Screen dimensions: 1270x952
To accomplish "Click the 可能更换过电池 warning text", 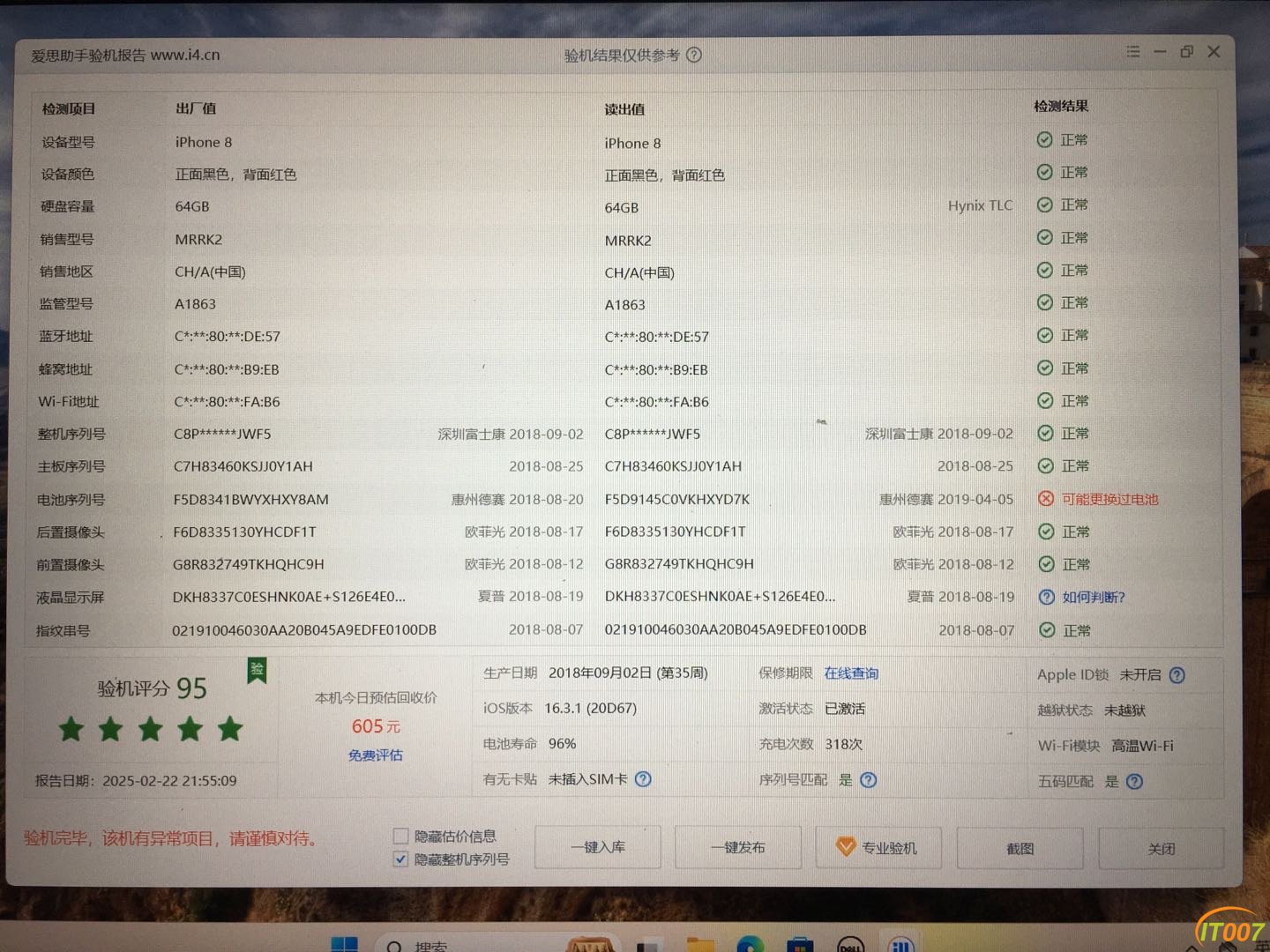I will tap(1109, 499).
